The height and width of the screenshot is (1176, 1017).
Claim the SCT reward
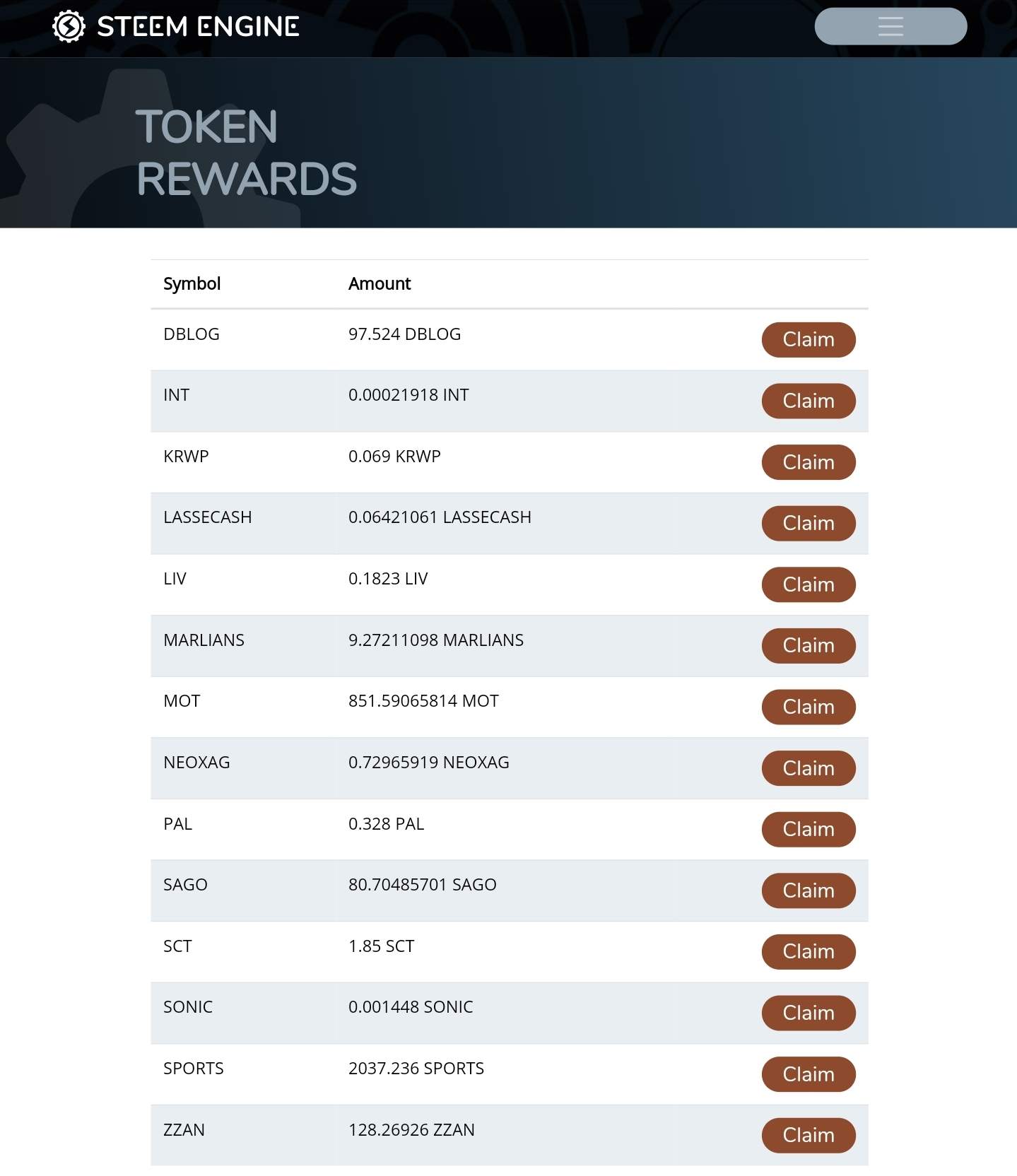coord(808,952)
